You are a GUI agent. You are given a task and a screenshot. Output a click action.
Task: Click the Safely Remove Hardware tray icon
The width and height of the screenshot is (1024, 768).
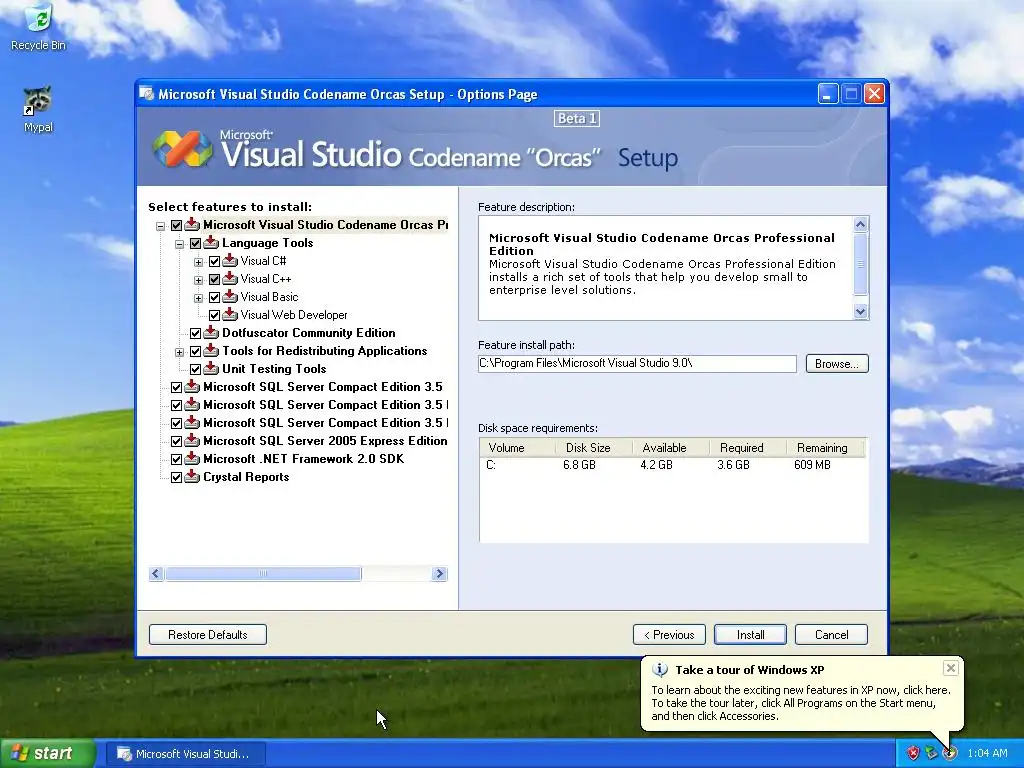click(931, 753)
